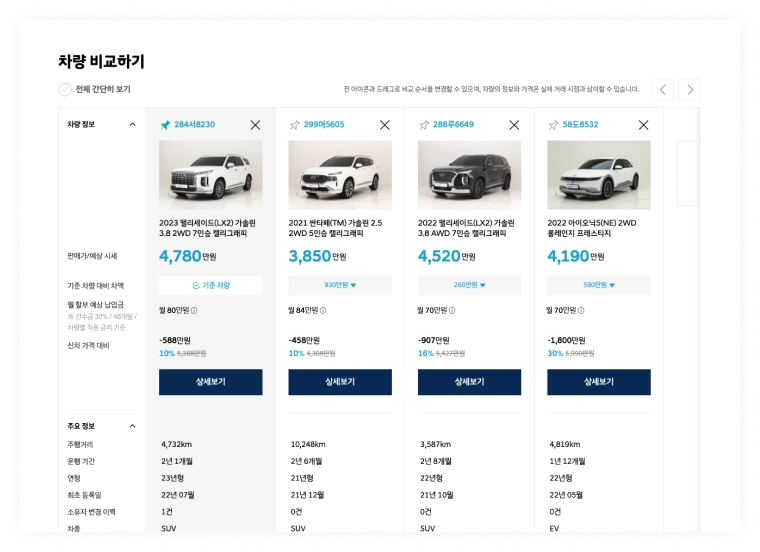This screenshot has height=552, width=760.
Task: Toggle 전체 간단히 보기 checkbox
Action: [65, 90]
